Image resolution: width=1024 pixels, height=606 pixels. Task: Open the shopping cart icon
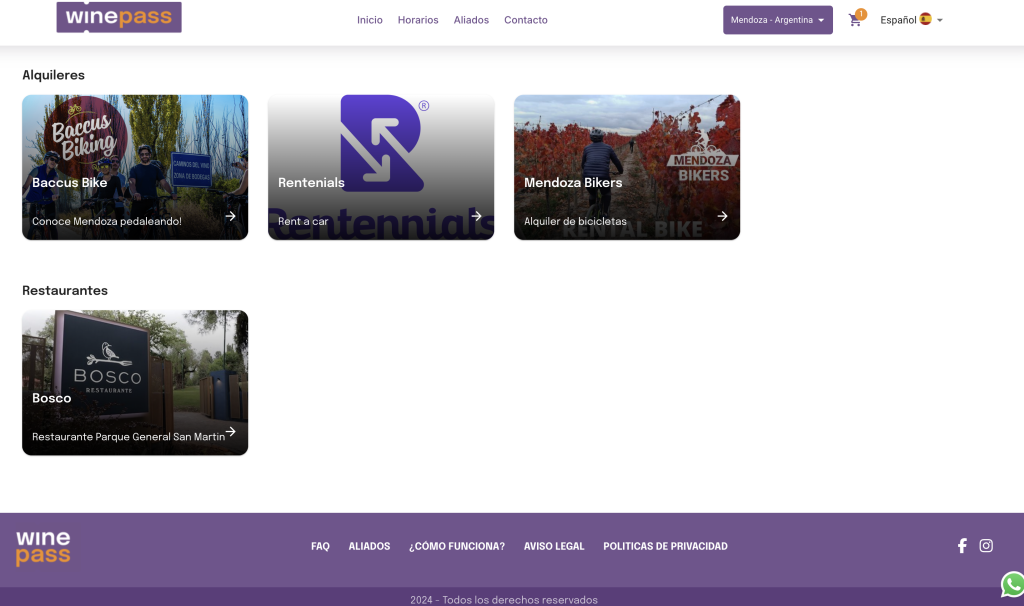tap(855, 20)
